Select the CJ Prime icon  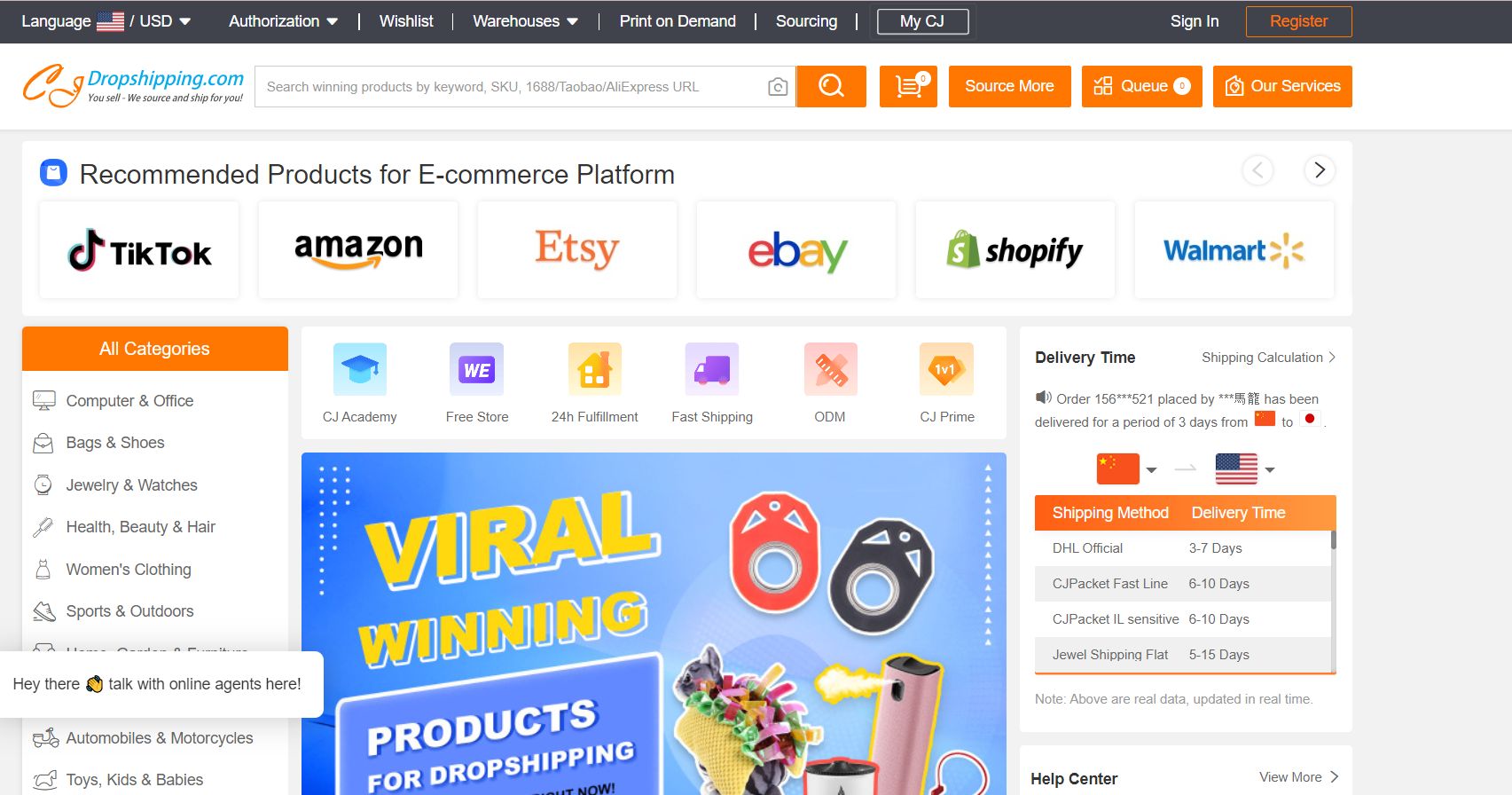tap(946, 369)
